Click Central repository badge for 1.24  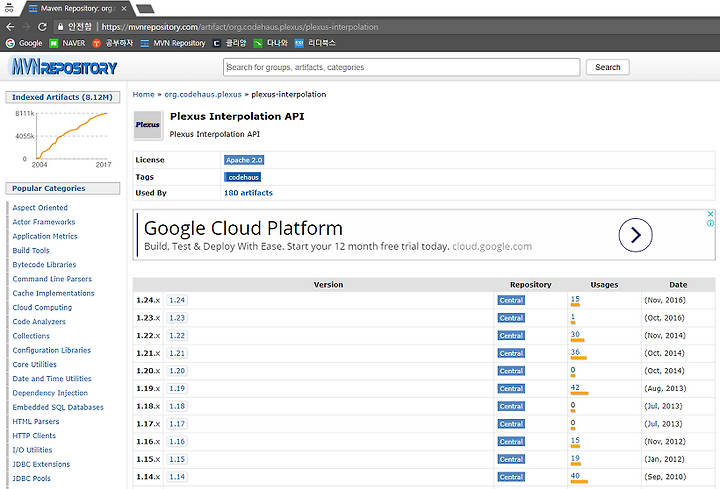click(x=511, y=300)
